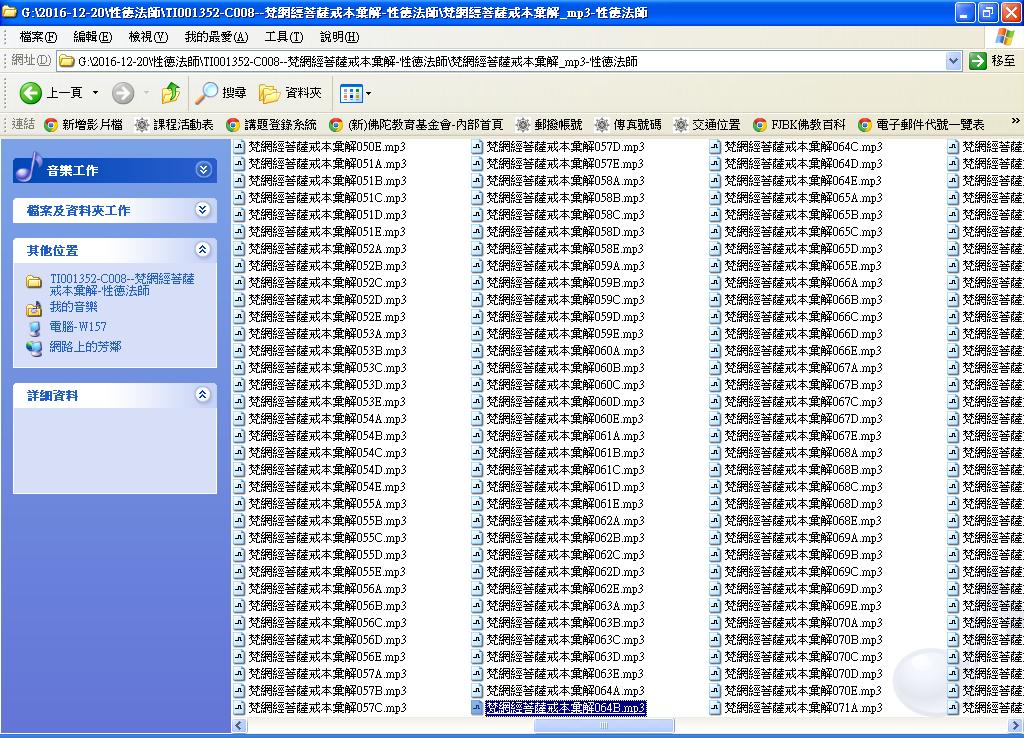Open the Search (搜尋) pane
The height and width of the screenshot is (738, 1024).
220,93
